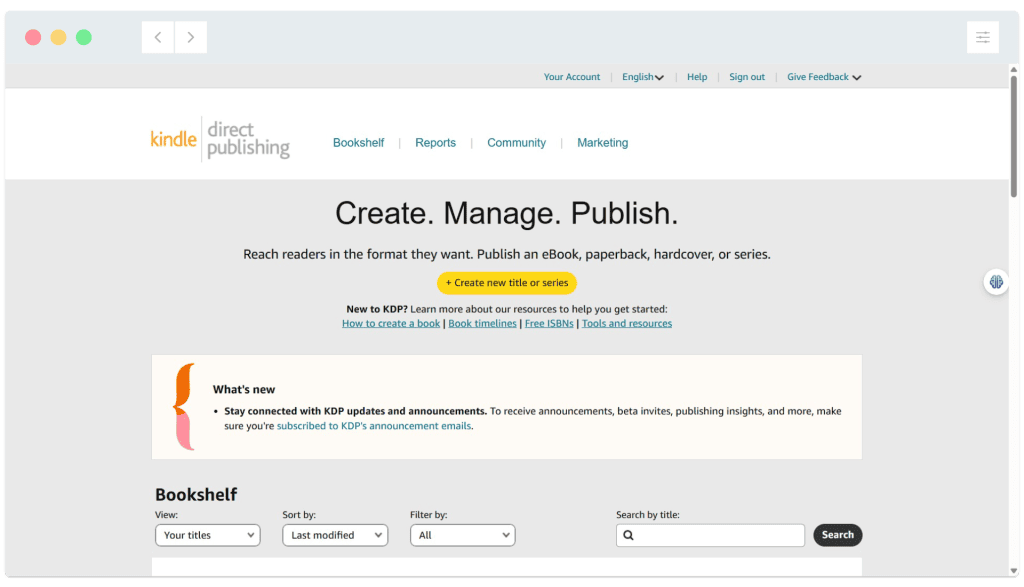Screen dimensions: 1024x587
Task: Open the View 'Your titles' dropdown
Action: 208,535
